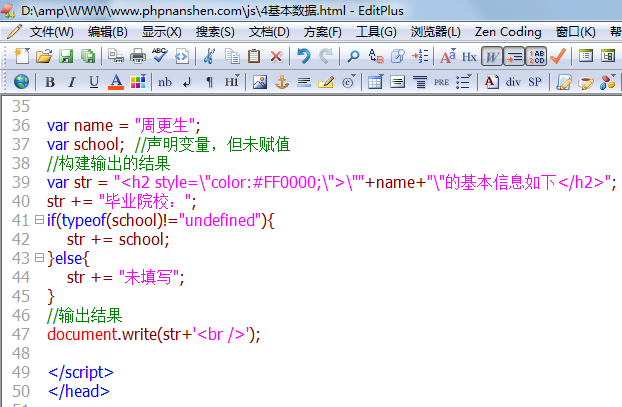Collapse the else fold at line 43
The height and width of the screenshot is (407, 622).
[x=39, y=257]
